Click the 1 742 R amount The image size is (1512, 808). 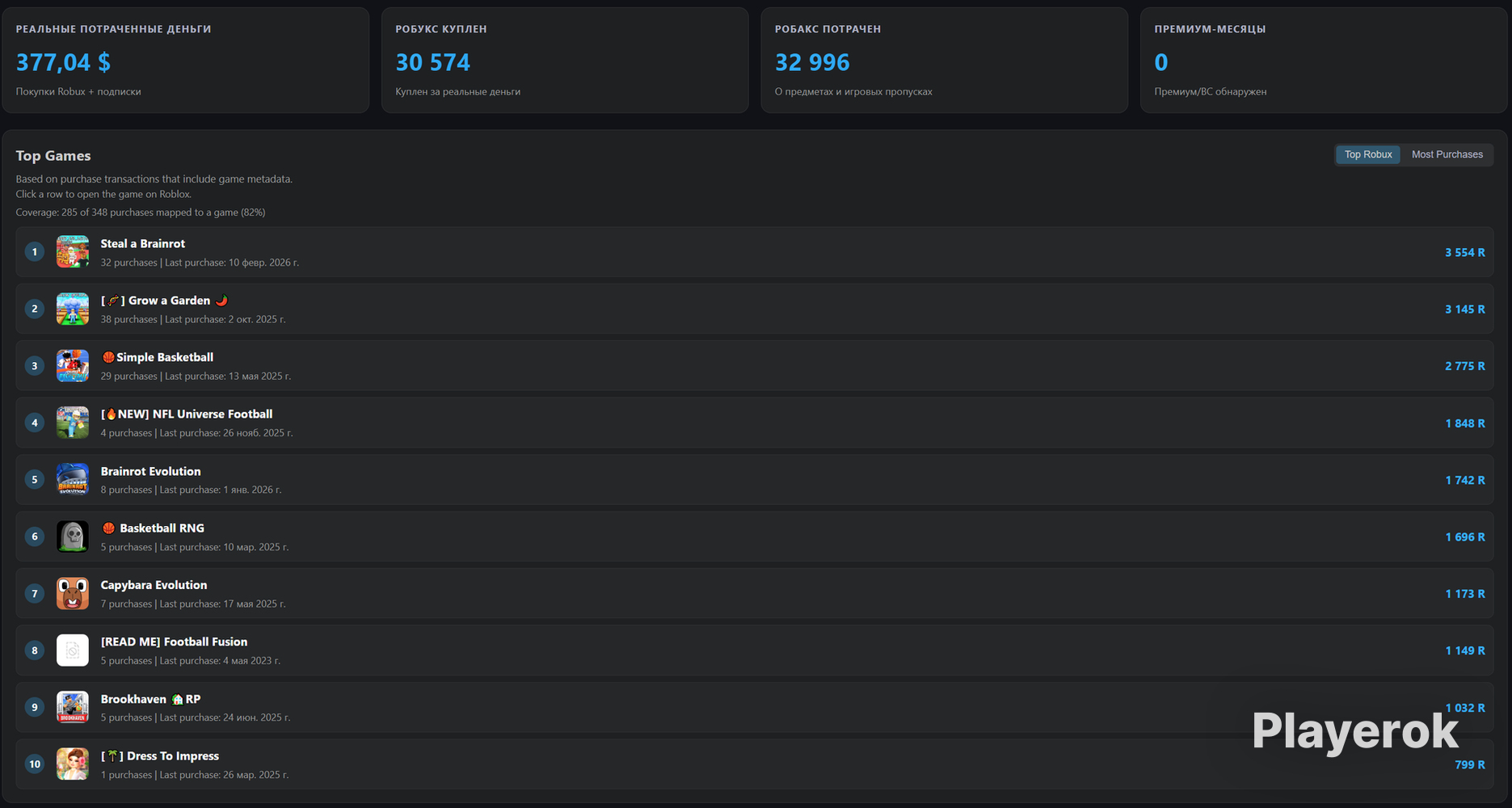click(x=1465, y=480)
